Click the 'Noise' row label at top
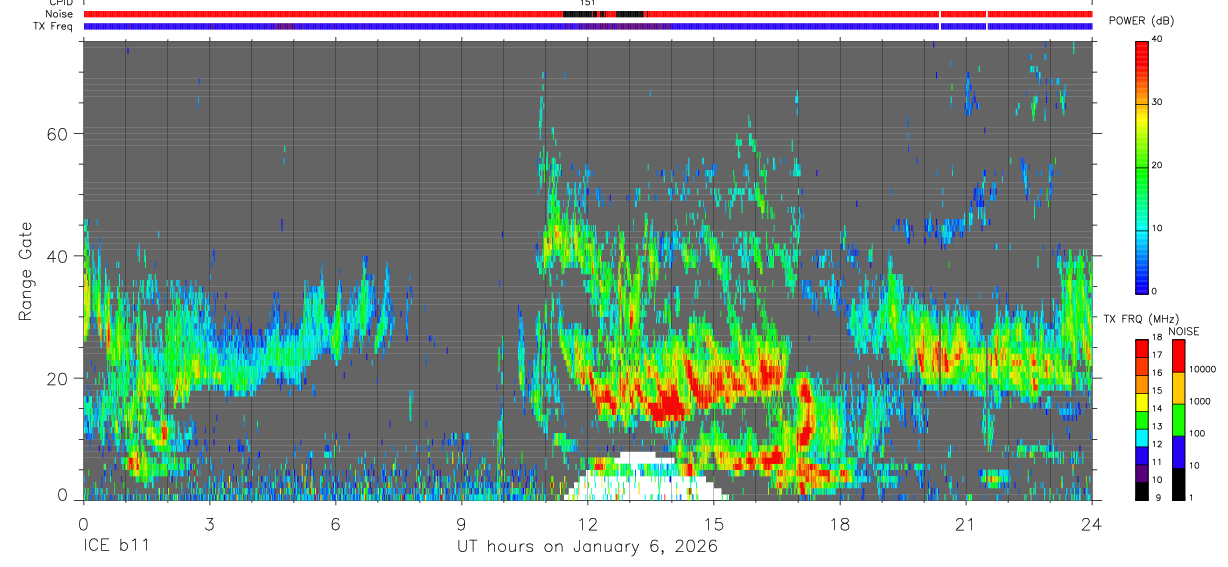 point(59,14)
